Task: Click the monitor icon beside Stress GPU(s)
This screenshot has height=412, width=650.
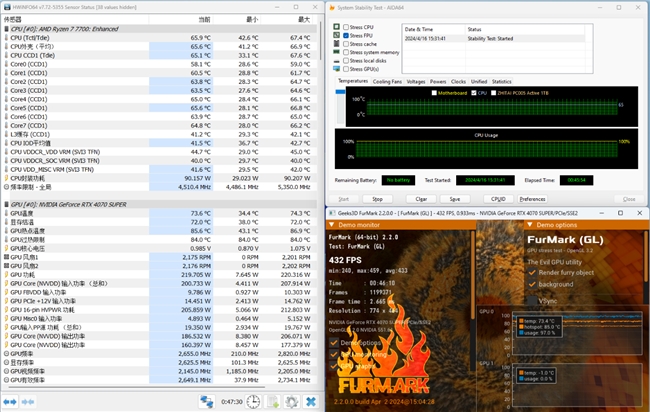Action: tap(337, 69)
